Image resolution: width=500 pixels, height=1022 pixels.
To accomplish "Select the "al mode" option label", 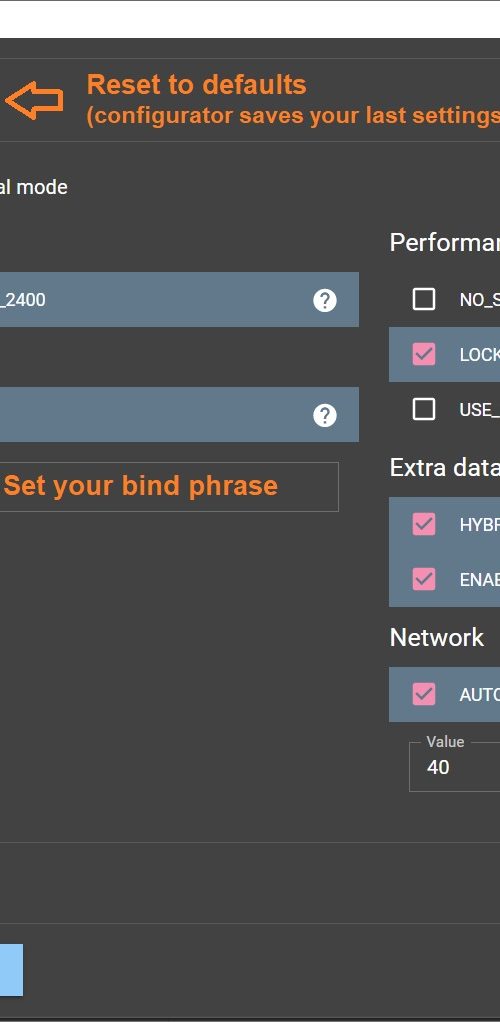I will pos(33,187).
